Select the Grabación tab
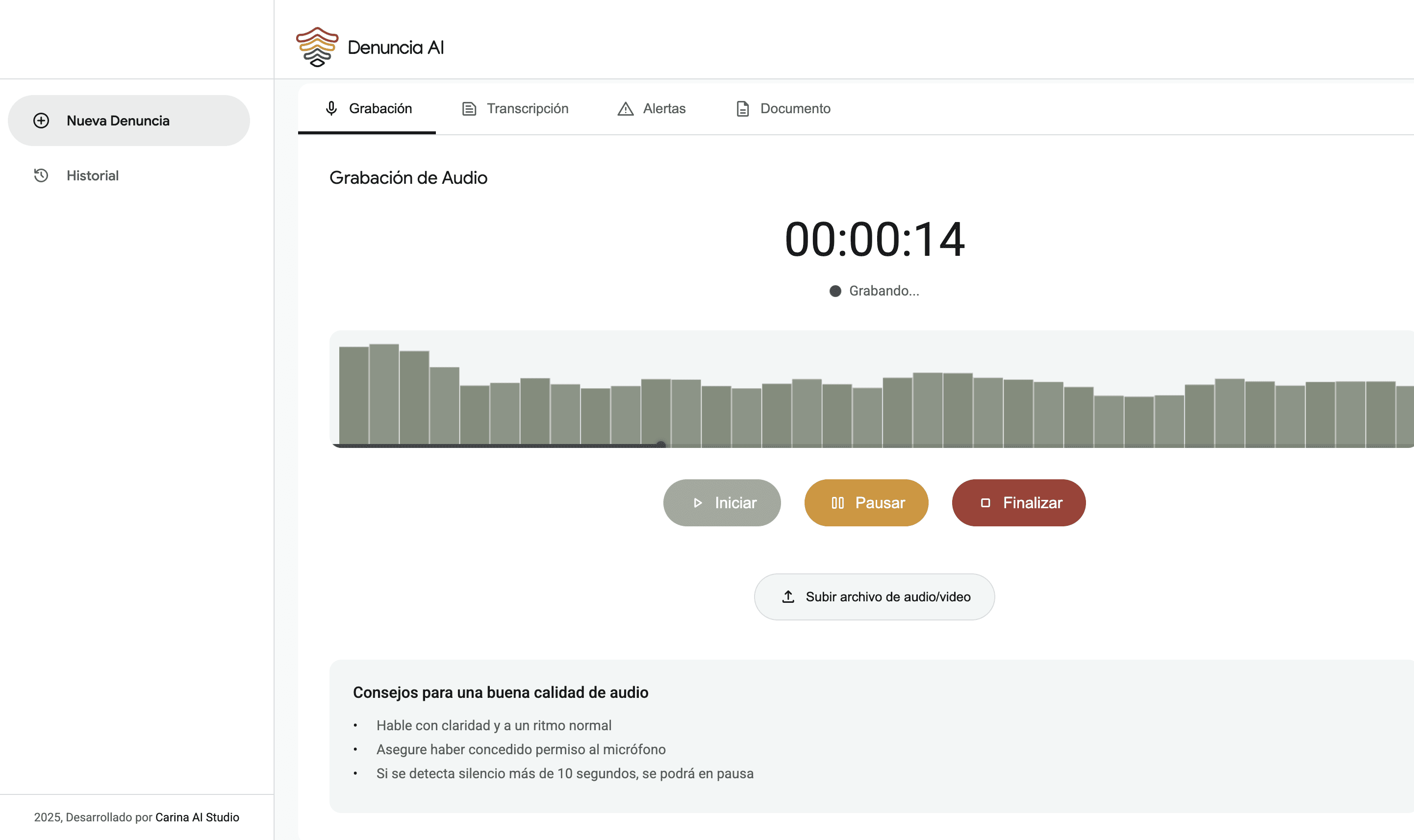This screenshot has width=1414, height=840. pyautogui.click(x=380, y=109)
